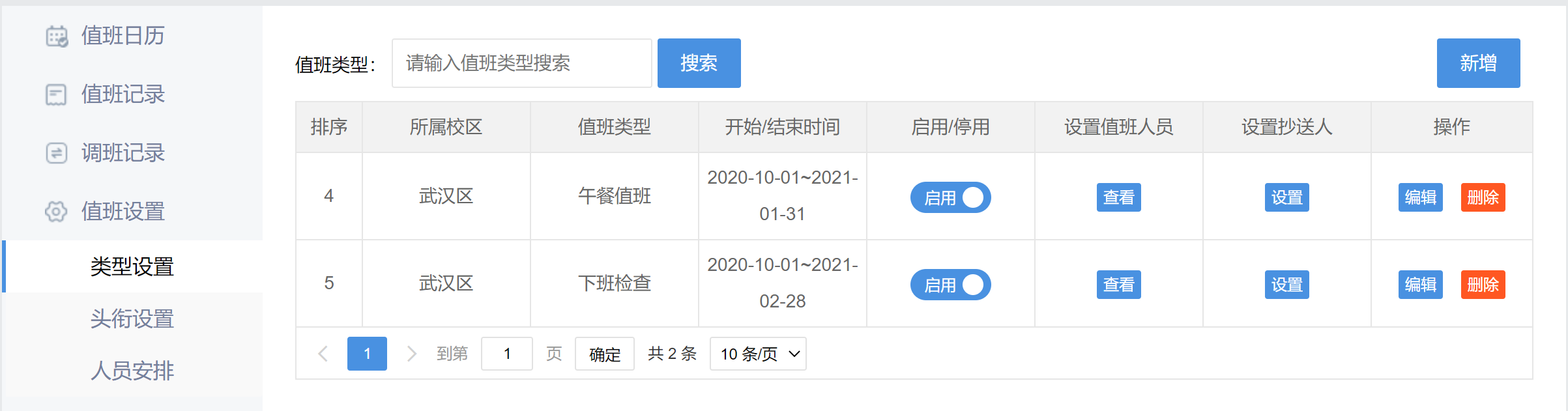This screenshot has width=1568, height=411.
Task: Focus the 值班类型 search input
Action: click(x=521, y=63)
